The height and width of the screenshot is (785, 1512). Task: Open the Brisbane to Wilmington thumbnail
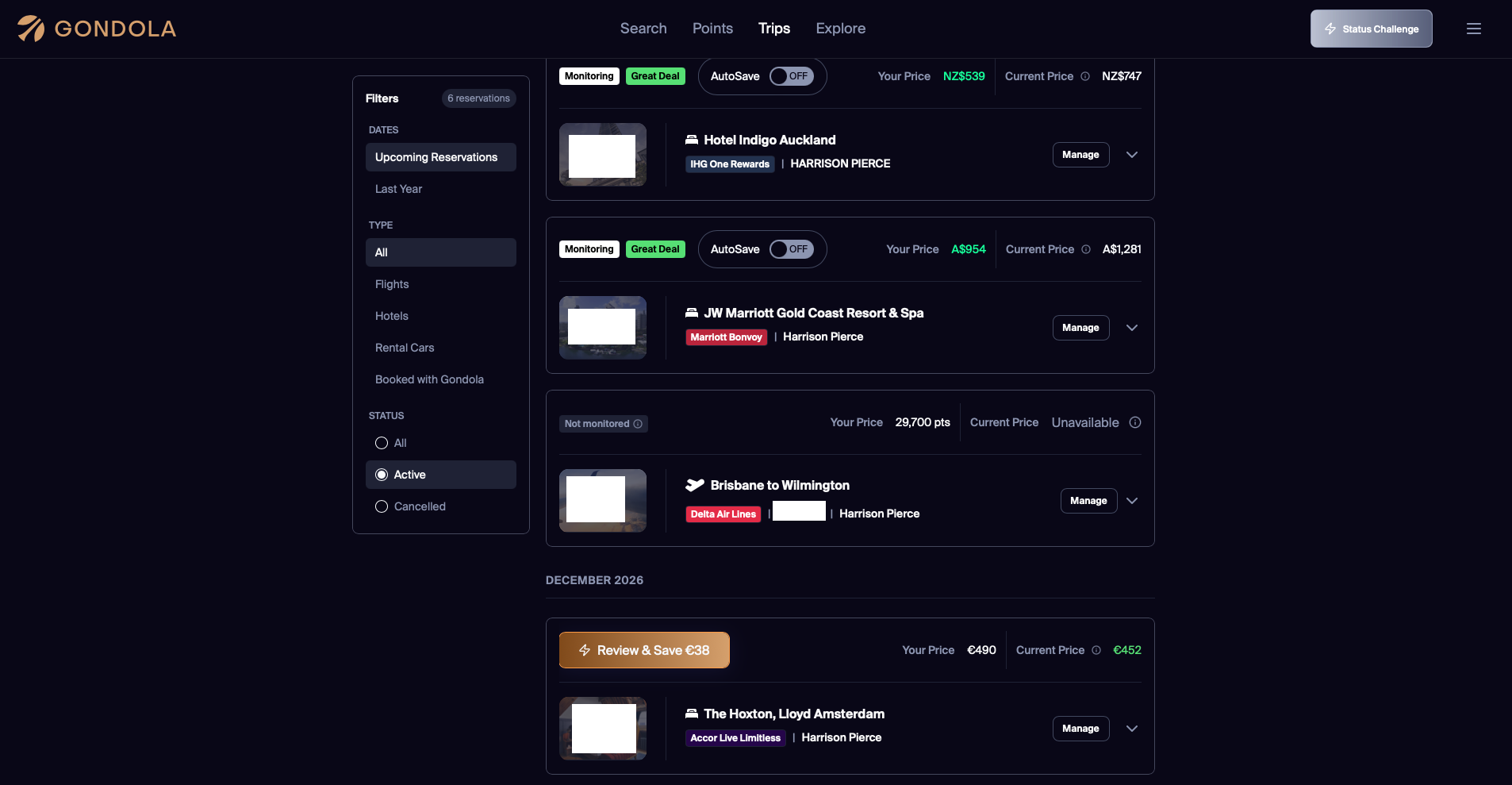click(x=603, y=501)
